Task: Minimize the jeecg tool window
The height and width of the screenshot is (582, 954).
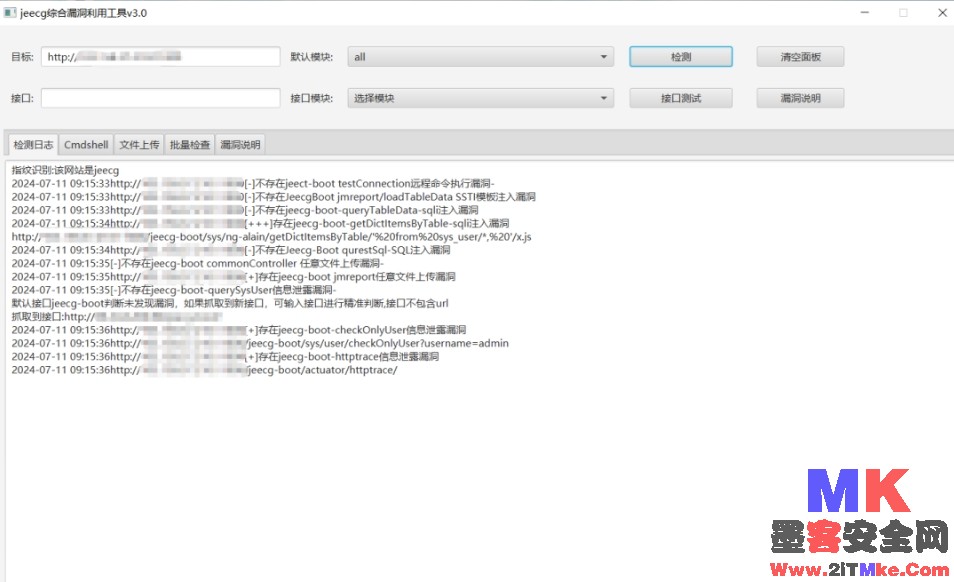Action: point(865,13)
